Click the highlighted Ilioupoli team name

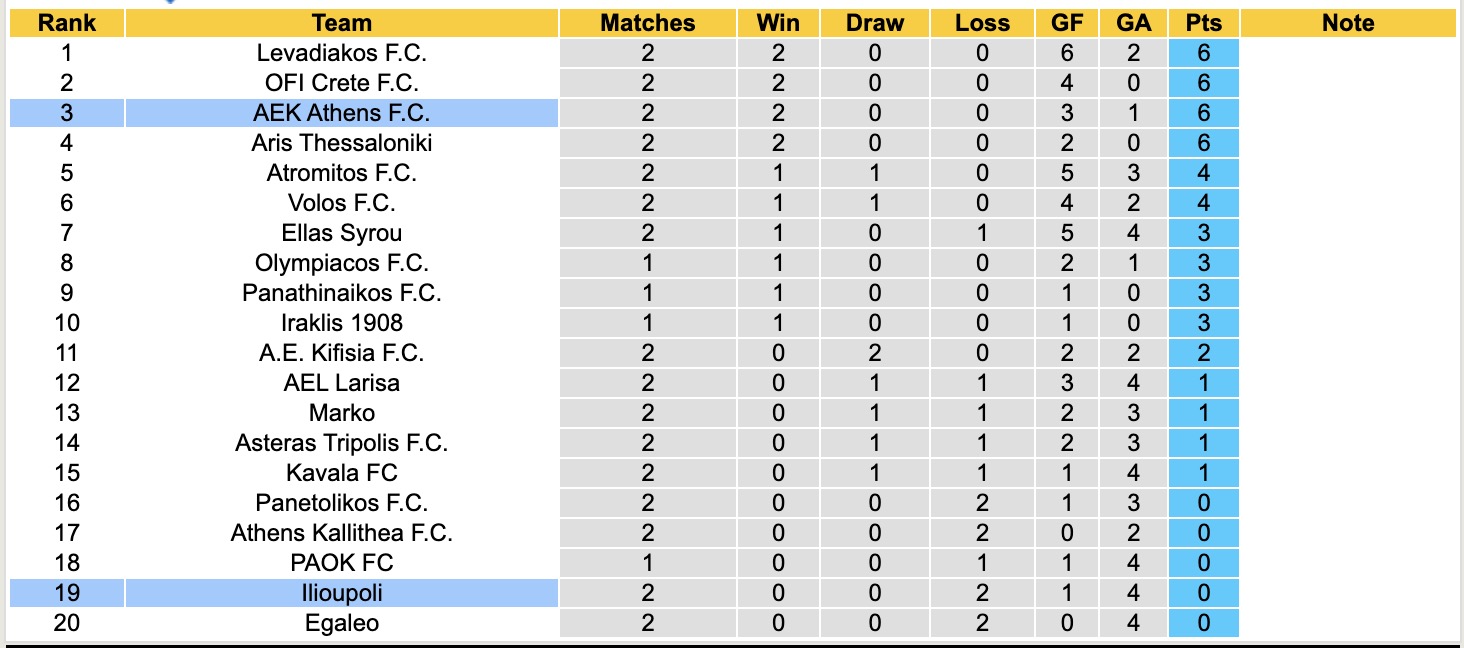[341, 593]
